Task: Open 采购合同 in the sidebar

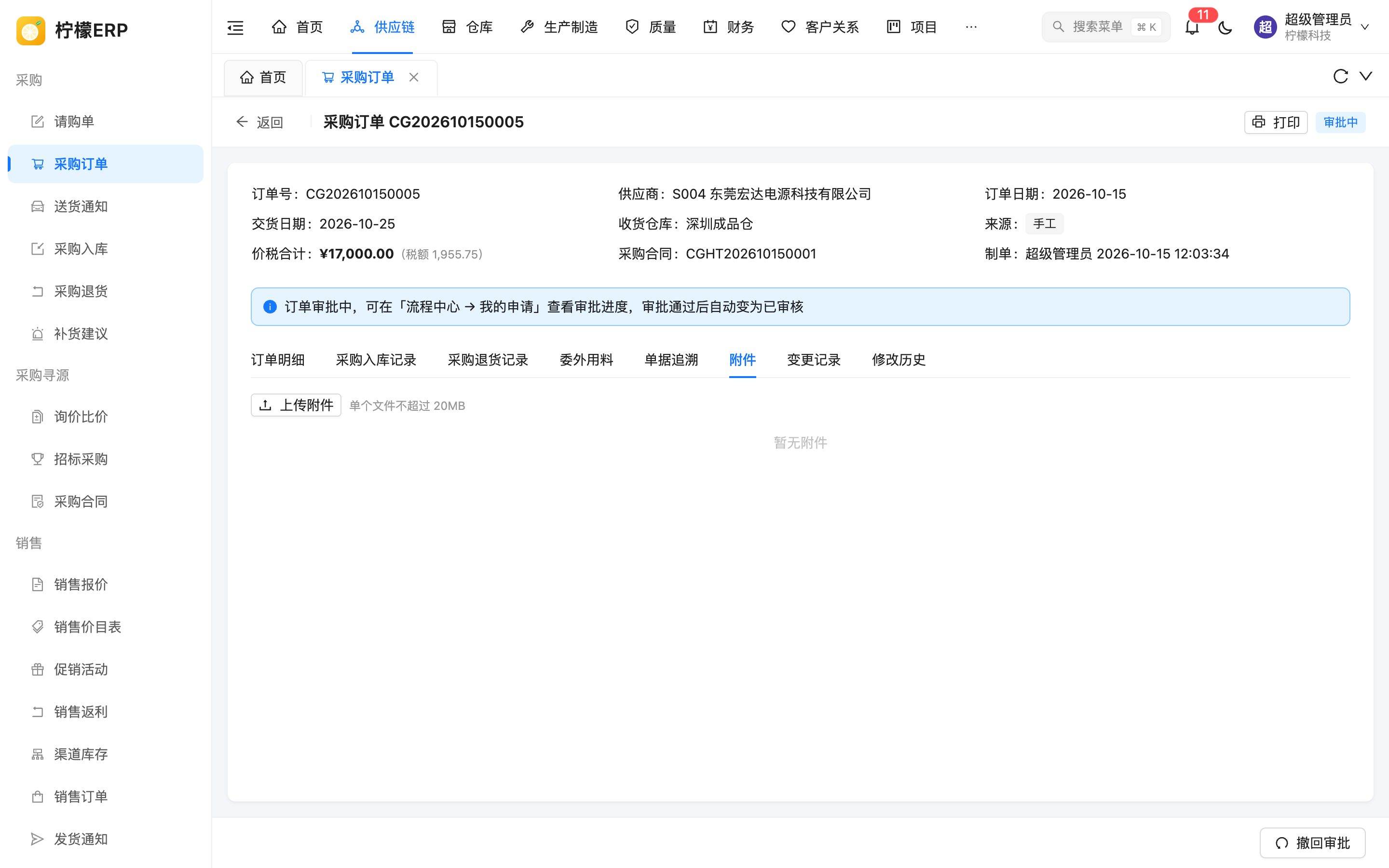Action: tap(106, 502)
